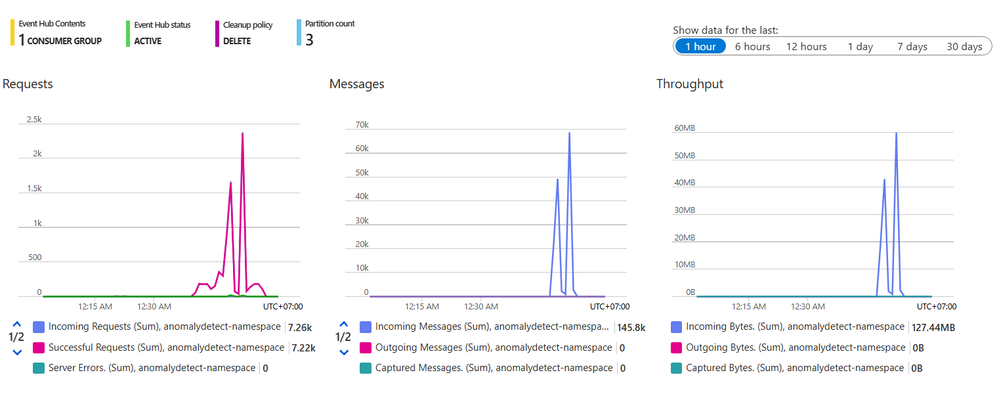Select the 30 days time range
Screen dimensions: 999x393
click(x=965, y=46)
